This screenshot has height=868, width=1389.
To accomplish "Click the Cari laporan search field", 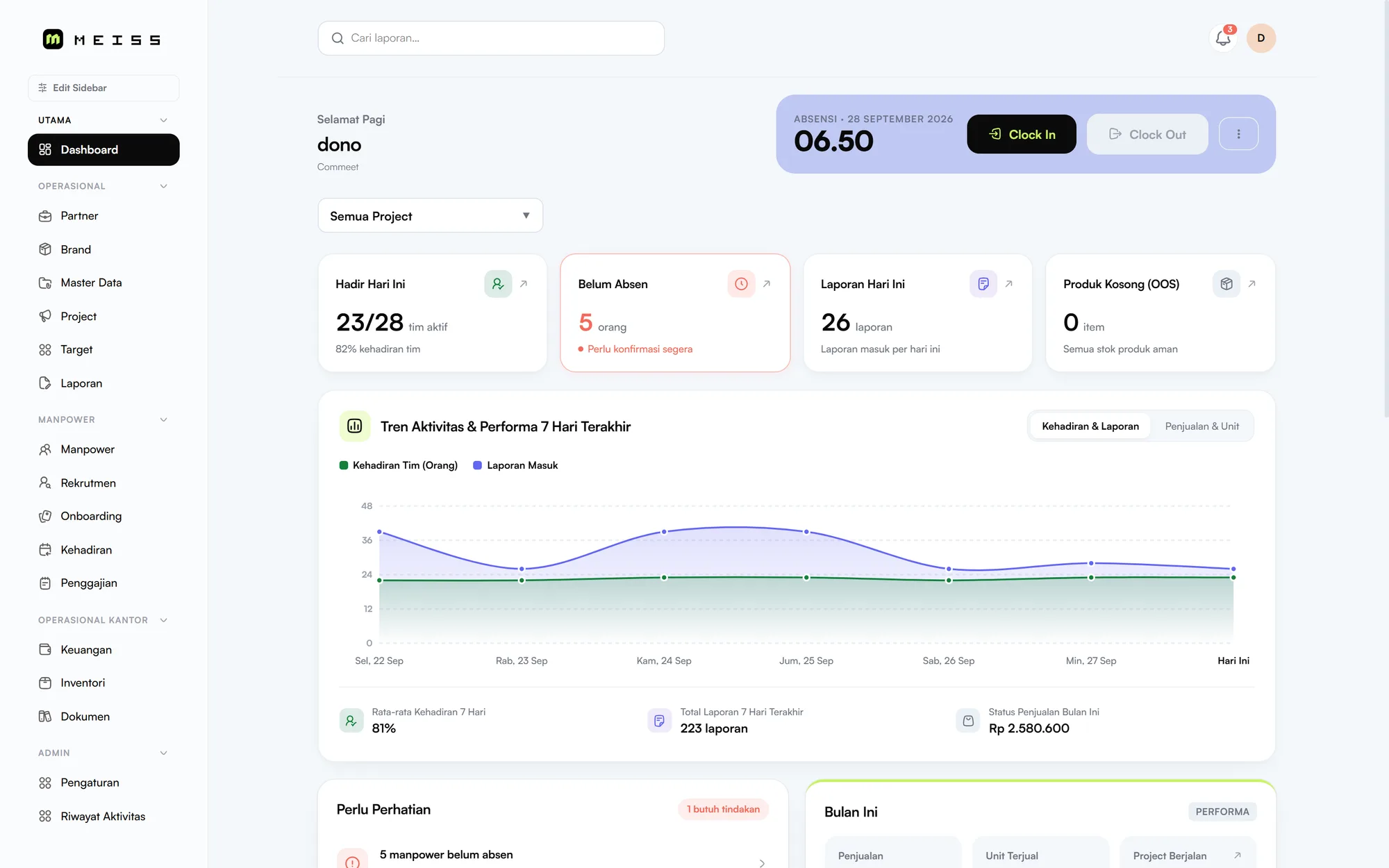I will tap(491, 38).
